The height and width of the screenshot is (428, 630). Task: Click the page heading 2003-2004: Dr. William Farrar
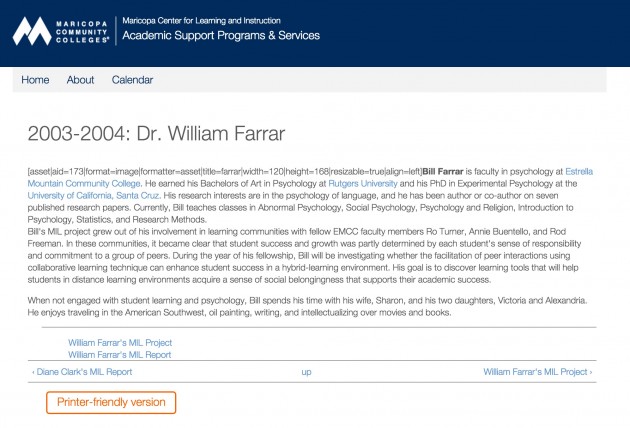click(x=156, y=133)
